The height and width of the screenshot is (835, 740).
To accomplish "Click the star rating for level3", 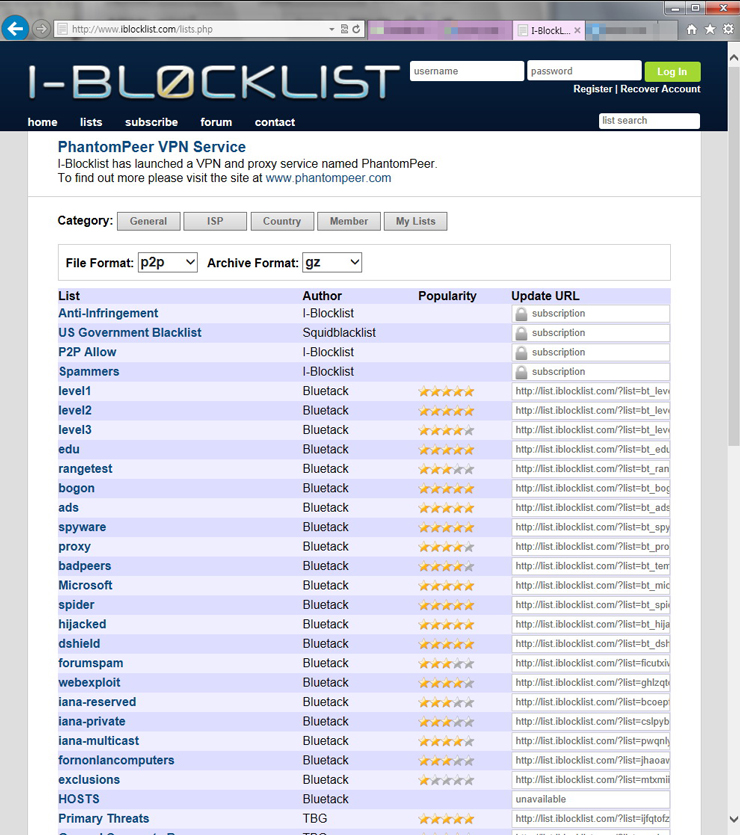I will 446,431.
